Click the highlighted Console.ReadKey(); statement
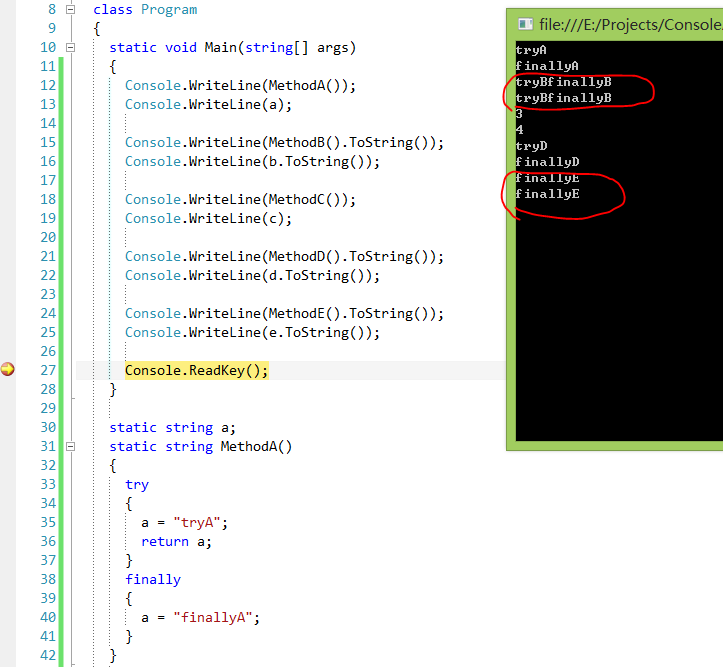Image resolution: width=723 pixels, height=667 pixels. (196, 371)
